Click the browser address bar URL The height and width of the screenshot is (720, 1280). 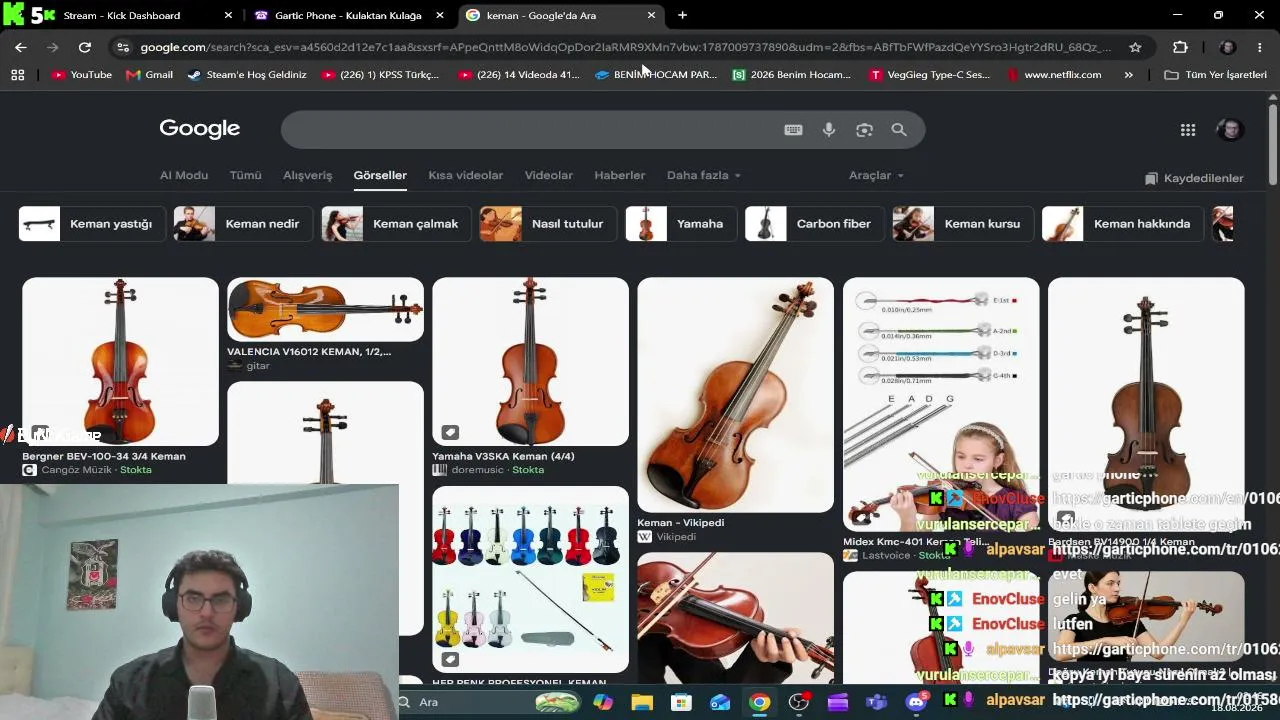click(x=625, y=47)
